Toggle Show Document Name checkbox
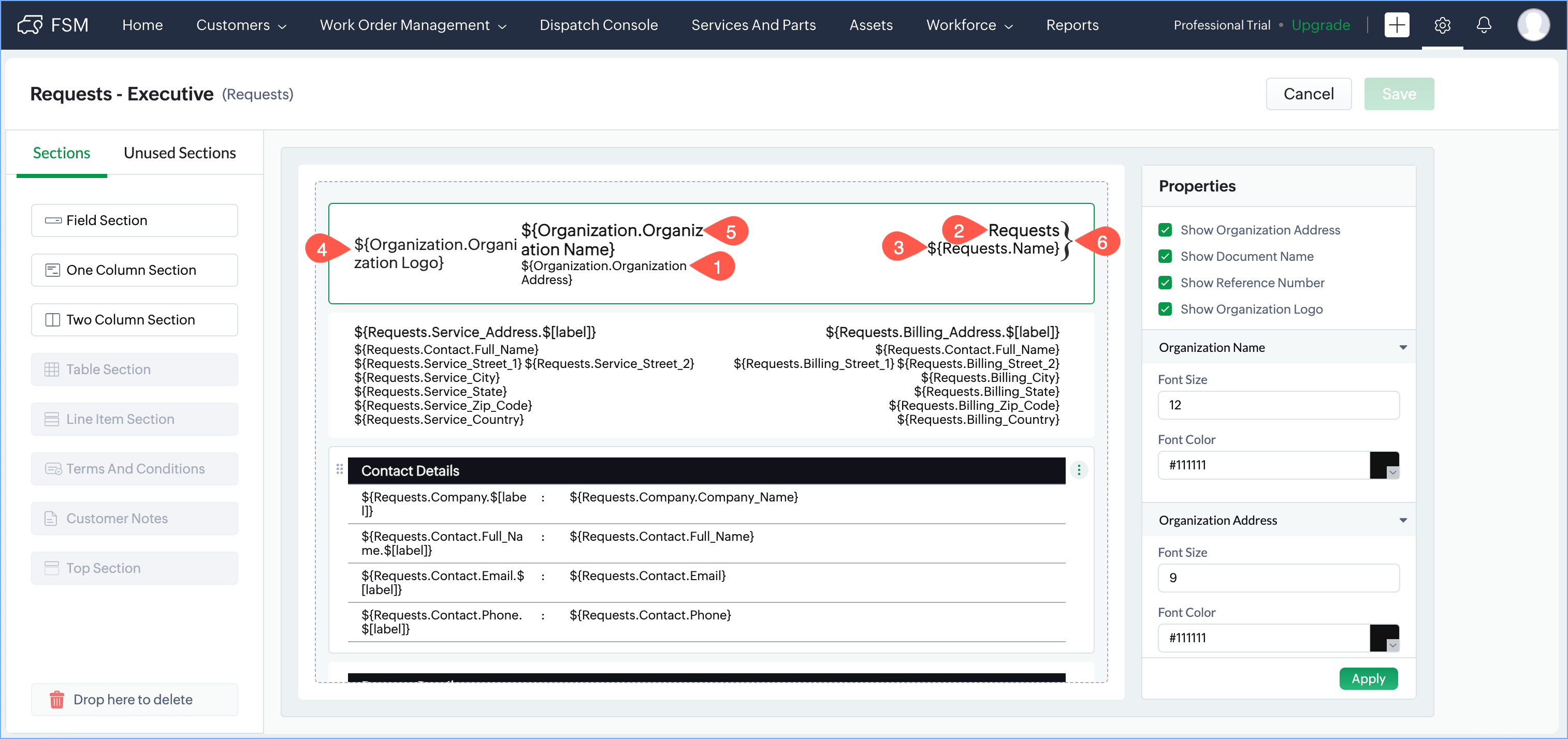 (x=1165, y=256)
